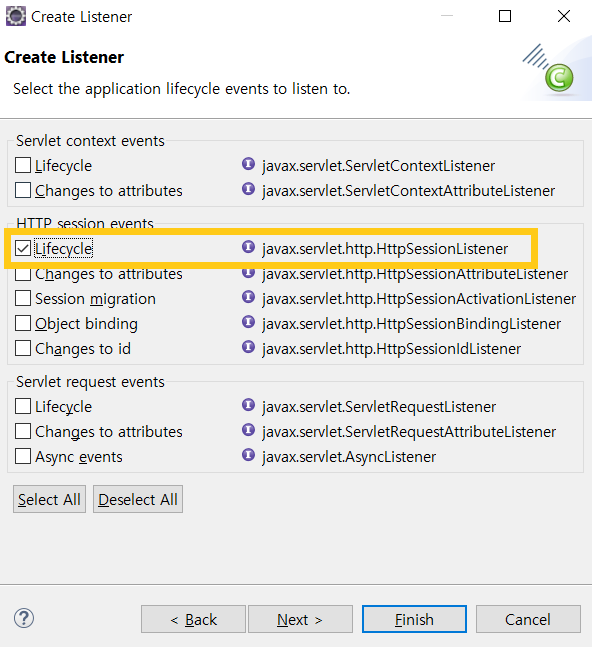The image size is (592, 647).
Task: Click the interface icon beside HttpSessionBindingListener
Action: (248, 322)
